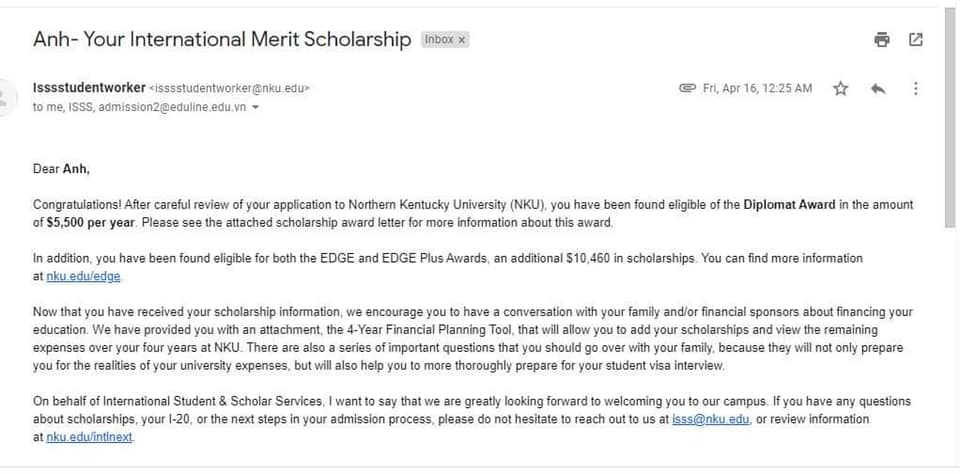Click the paperclip attachment icon
960x474 pixels.
pyautogui.click(x=687, y=89)
